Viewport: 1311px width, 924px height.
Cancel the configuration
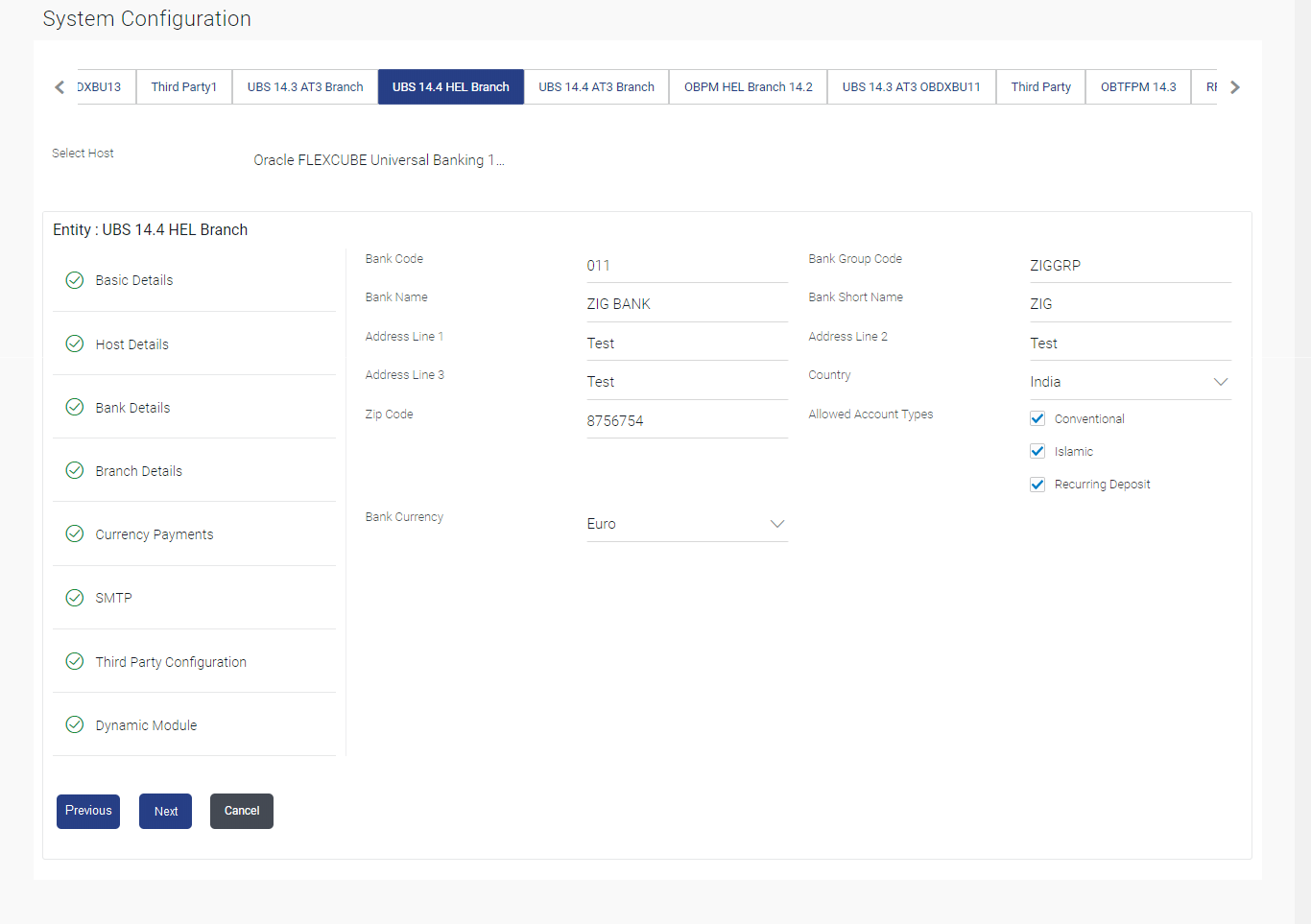(x=242, y=812)
